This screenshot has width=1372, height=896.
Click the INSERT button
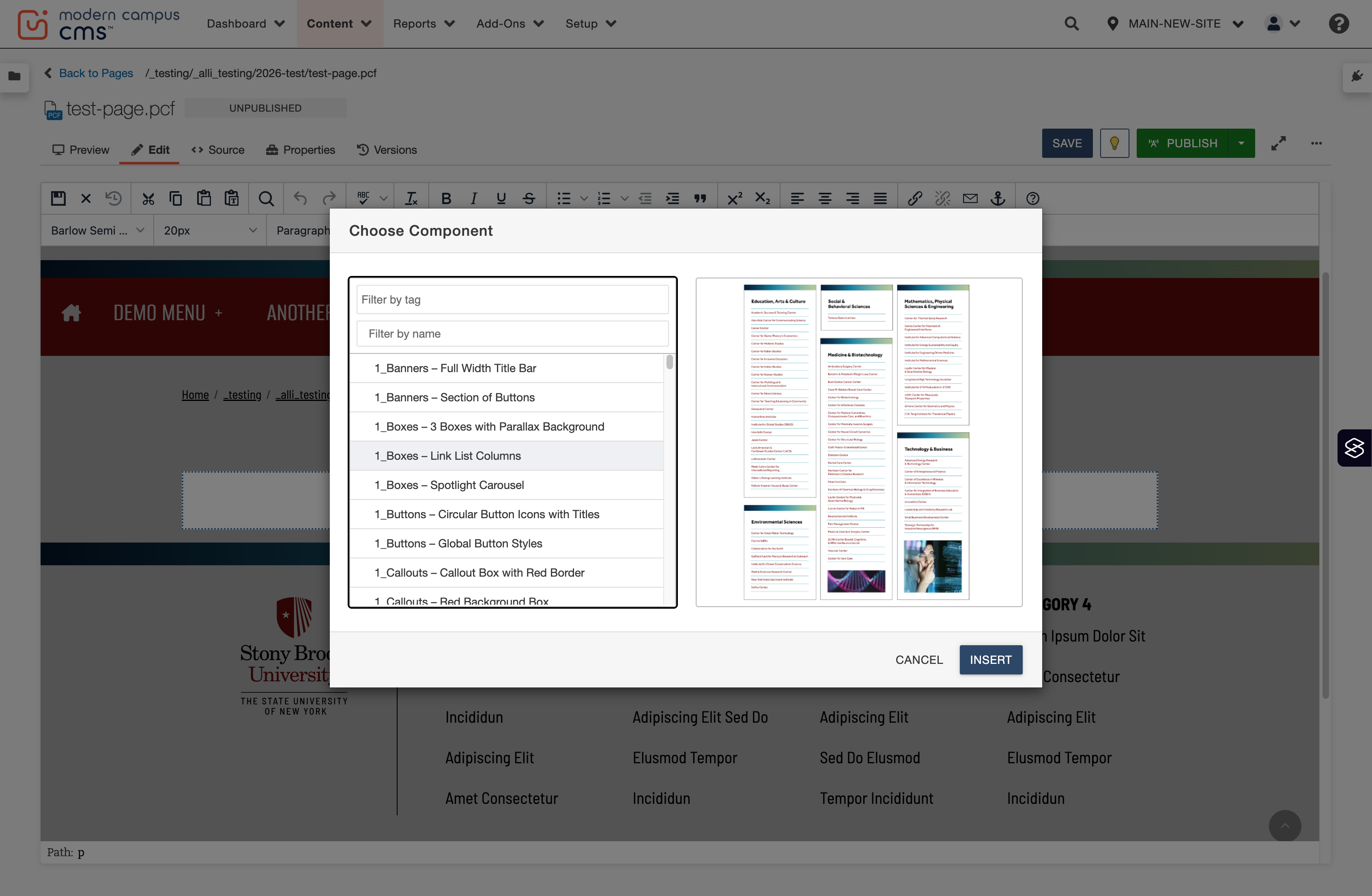[x=990, y=659]
